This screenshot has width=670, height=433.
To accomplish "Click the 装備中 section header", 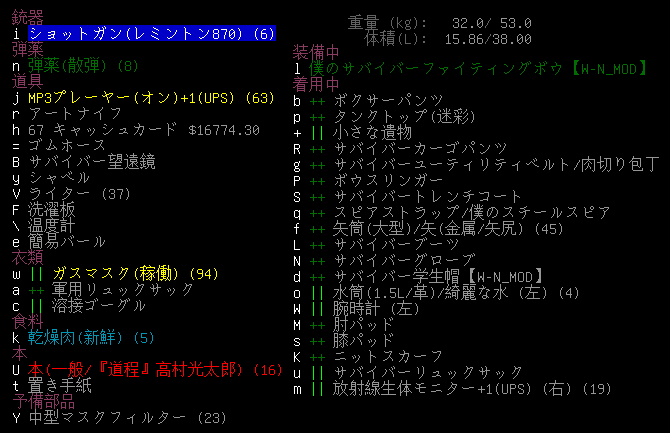I will [x=318, y=51].
